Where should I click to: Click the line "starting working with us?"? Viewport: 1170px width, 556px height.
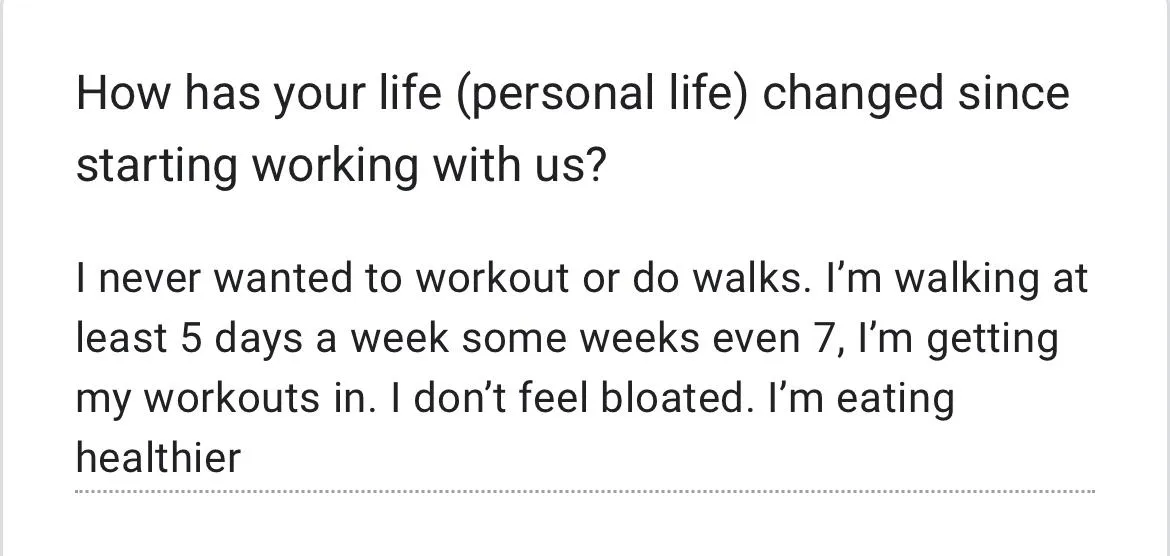click(340, 166)
